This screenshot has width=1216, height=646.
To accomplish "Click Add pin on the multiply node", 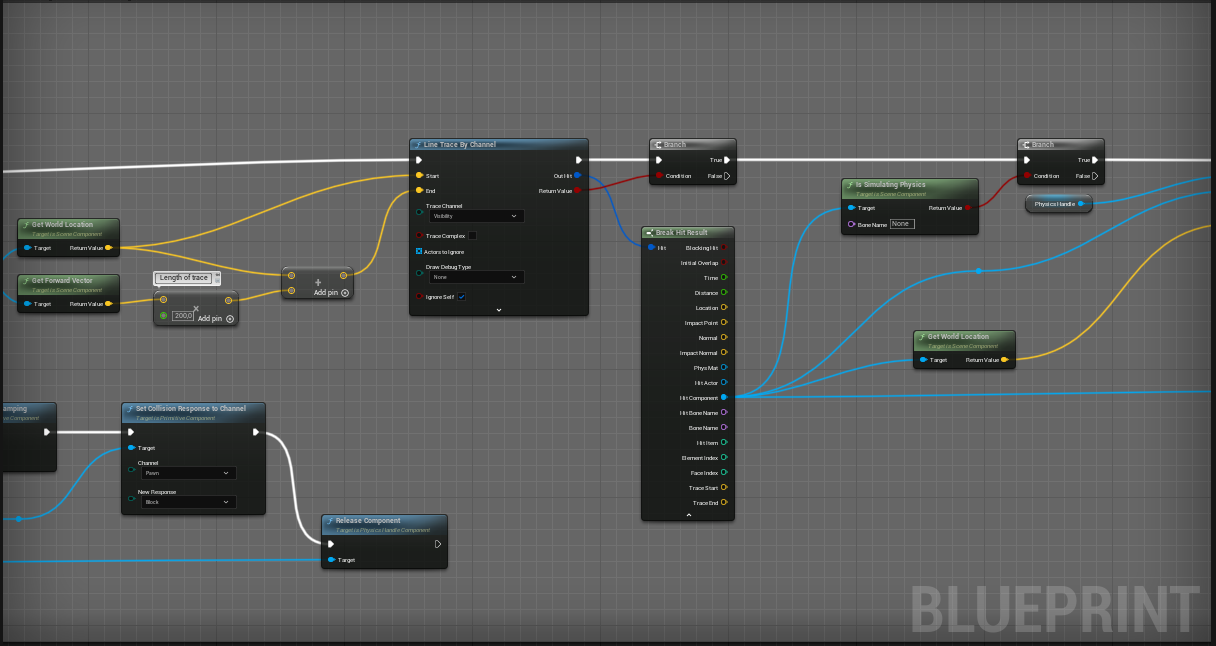I will pyautogui.click(x=216, y=318).
